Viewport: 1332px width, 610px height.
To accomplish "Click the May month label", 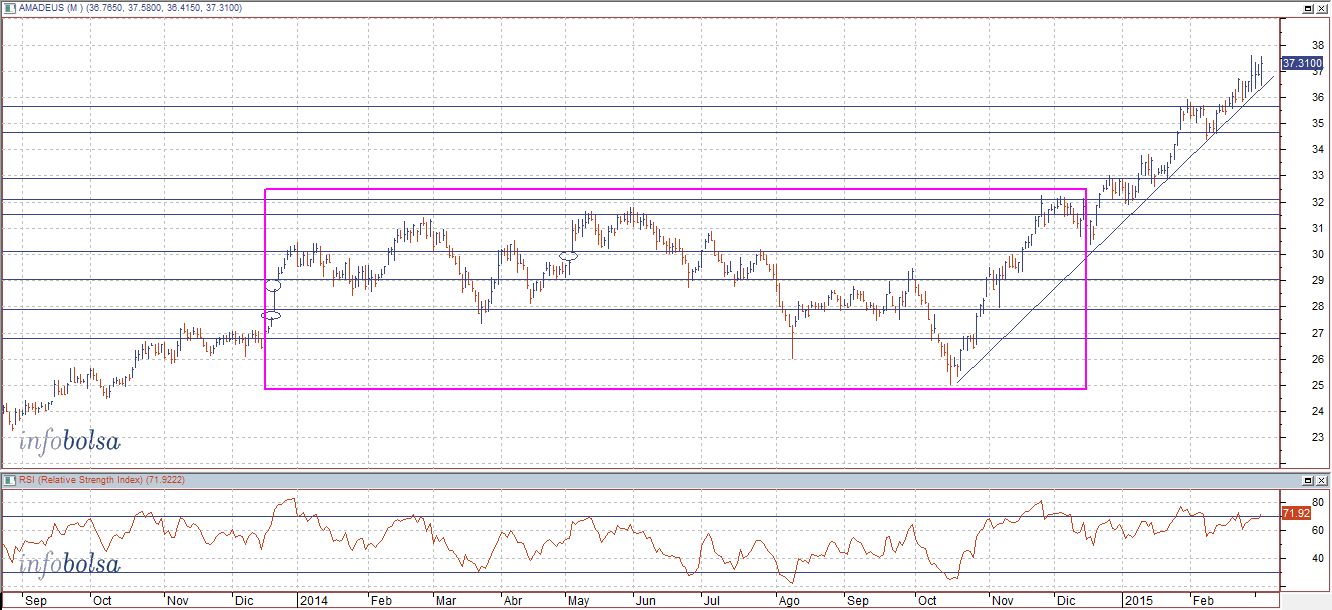I will point(579,602).
